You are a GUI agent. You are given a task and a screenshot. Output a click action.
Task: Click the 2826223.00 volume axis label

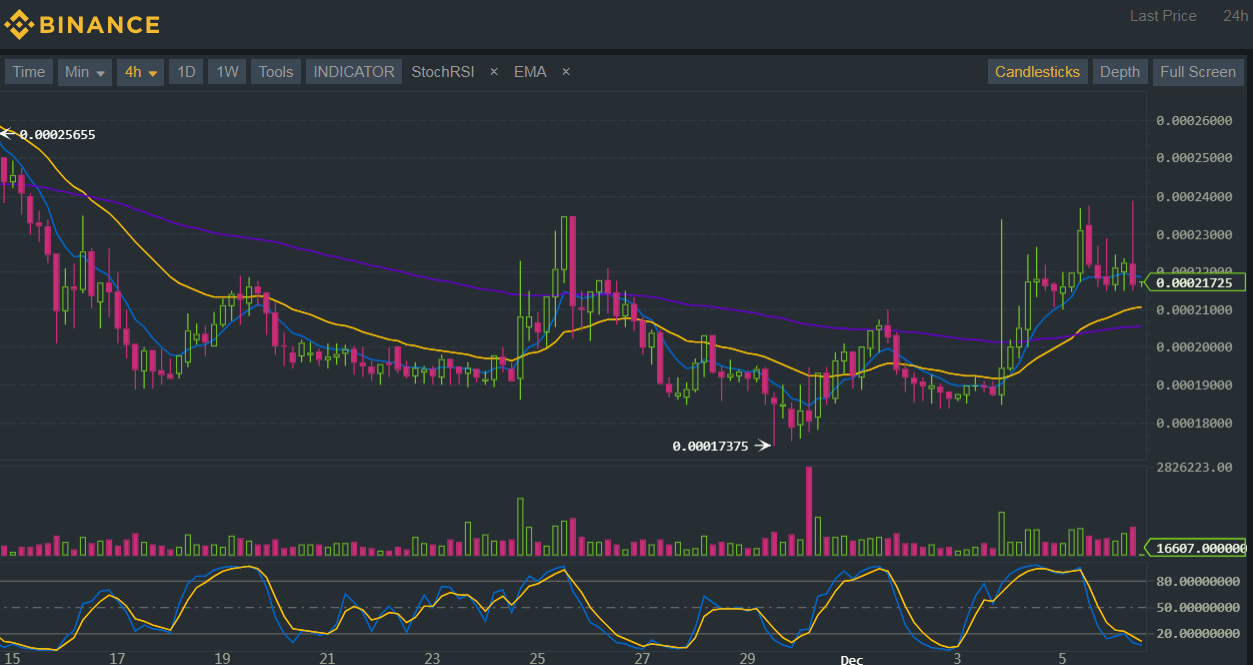click(x=1194, y=467)
